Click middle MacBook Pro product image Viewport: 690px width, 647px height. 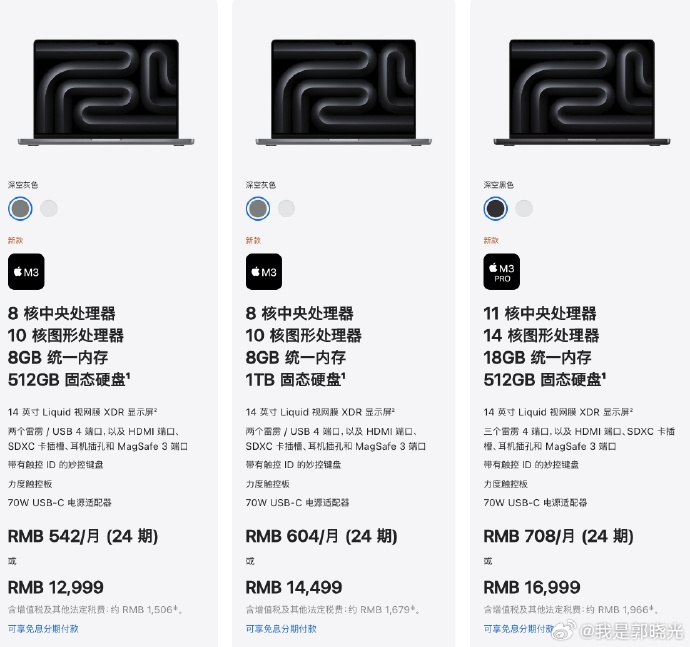tap(344, 92)
